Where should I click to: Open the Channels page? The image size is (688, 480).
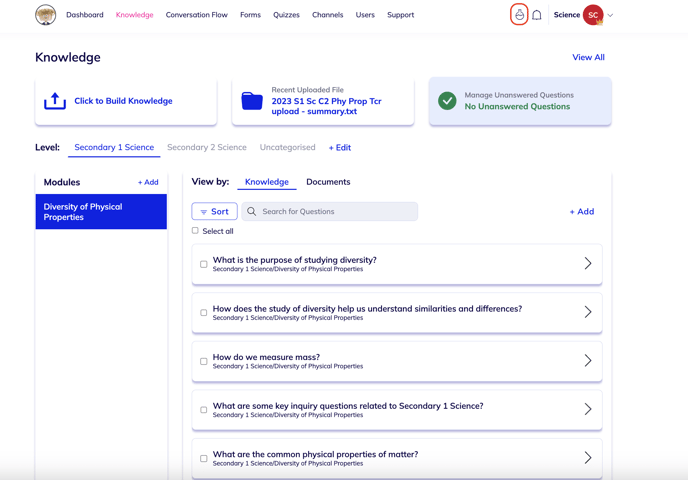click(x=327, y=15)
